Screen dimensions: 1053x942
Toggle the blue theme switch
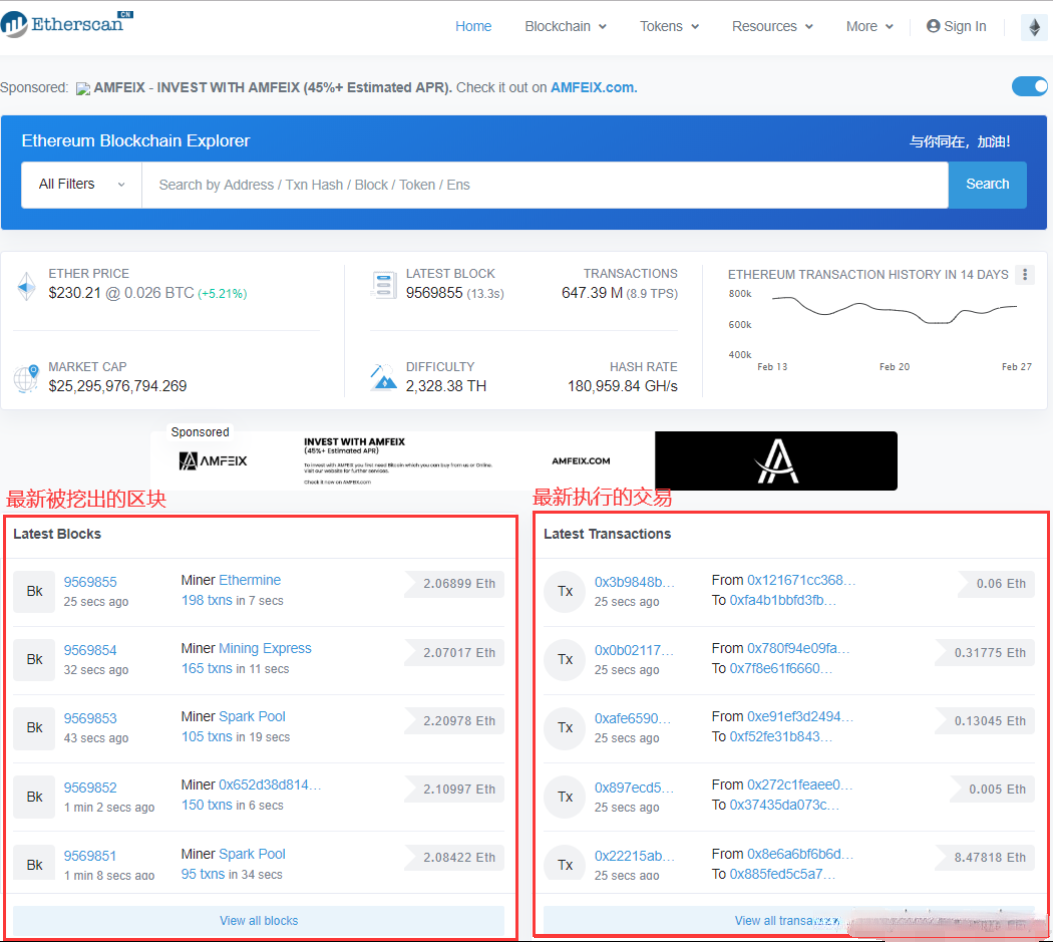pyautogui.click(x=1029, y=87)
